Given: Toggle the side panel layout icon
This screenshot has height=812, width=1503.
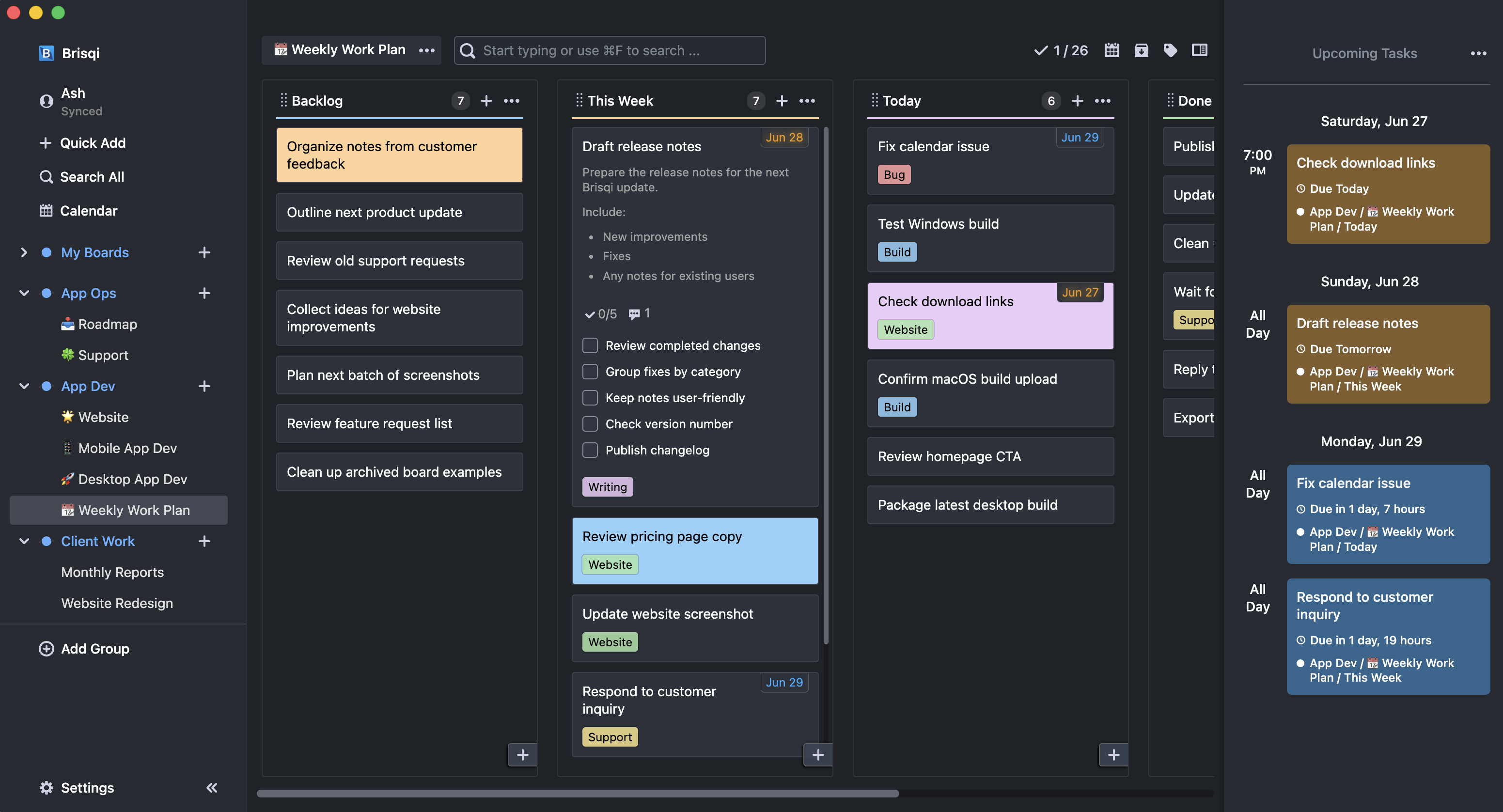Looking at the screenshot, I should 1200,50.
